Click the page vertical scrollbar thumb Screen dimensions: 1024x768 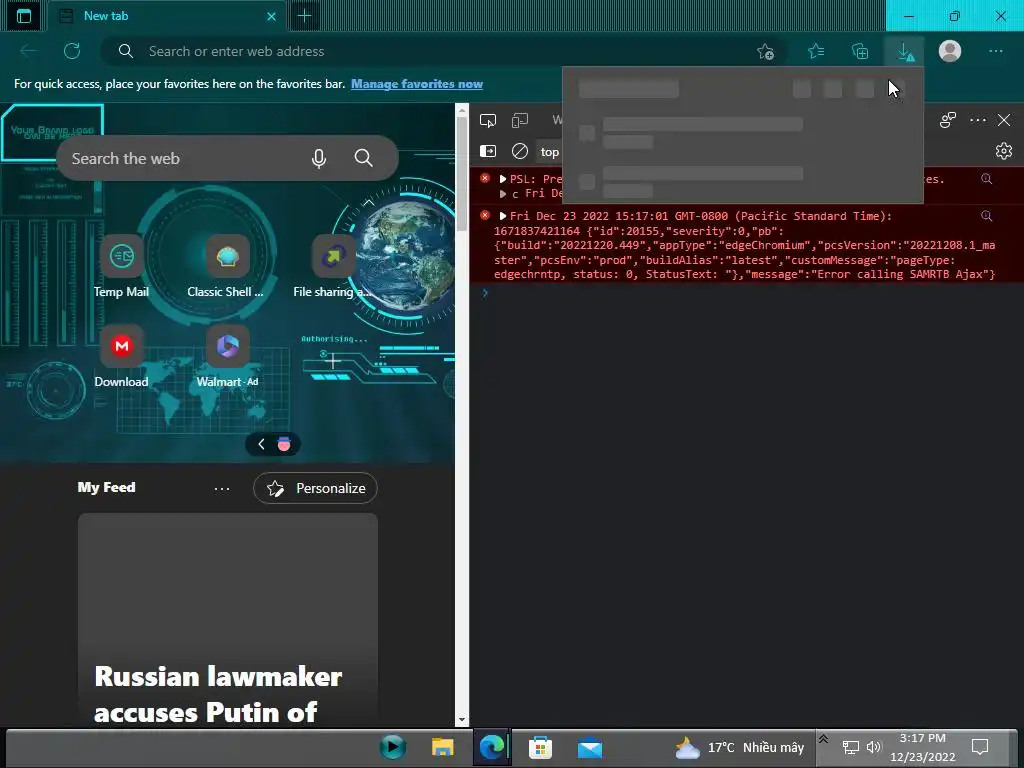pyautogui.click(x=462, y=173)
